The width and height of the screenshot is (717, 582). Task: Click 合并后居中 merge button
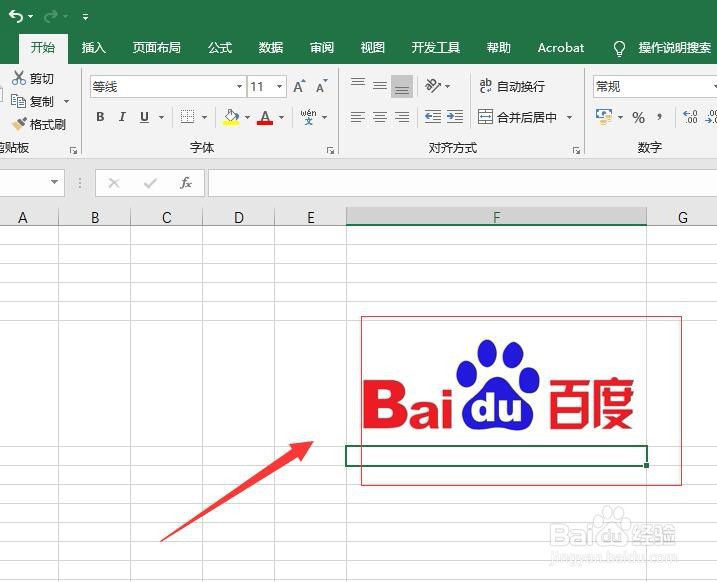tap(517, 117)
